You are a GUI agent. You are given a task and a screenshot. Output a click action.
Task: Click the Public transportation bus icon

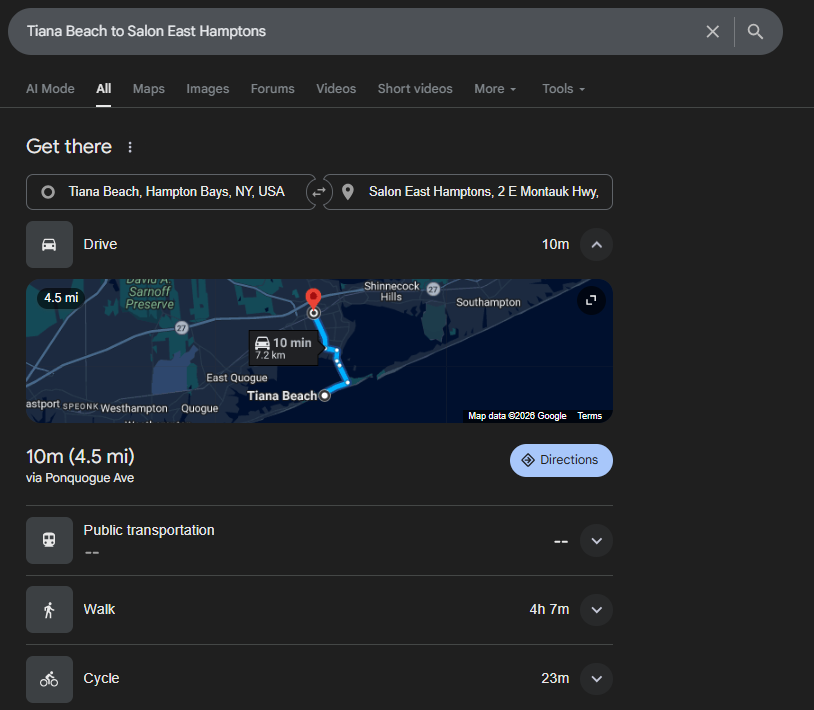pos(49,540)
